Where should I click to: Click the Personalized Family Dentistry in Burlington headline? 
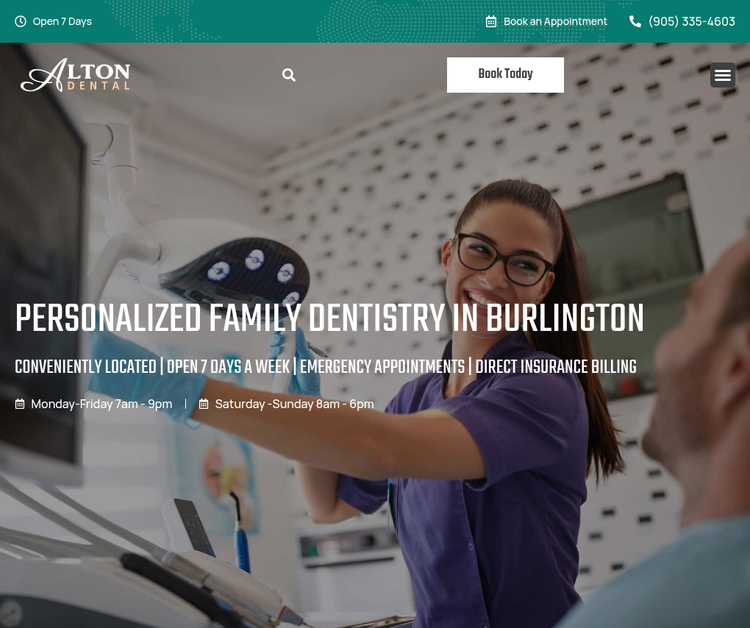329,319
